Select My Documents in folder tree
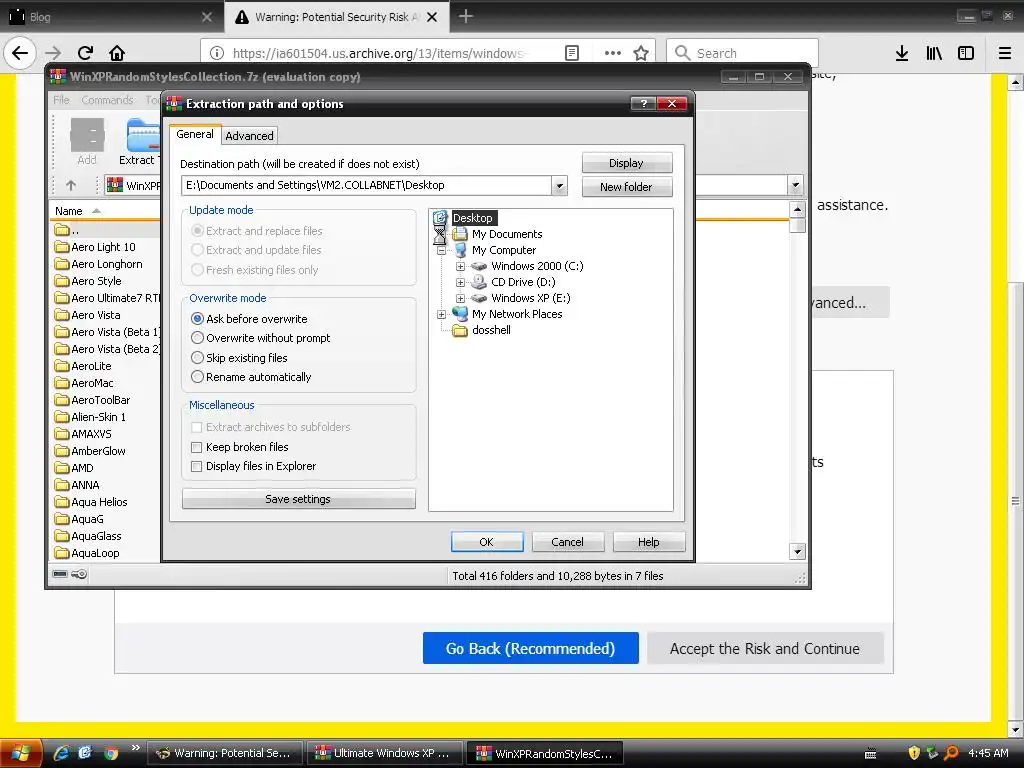1024x768 pixels. pos(507,234)
